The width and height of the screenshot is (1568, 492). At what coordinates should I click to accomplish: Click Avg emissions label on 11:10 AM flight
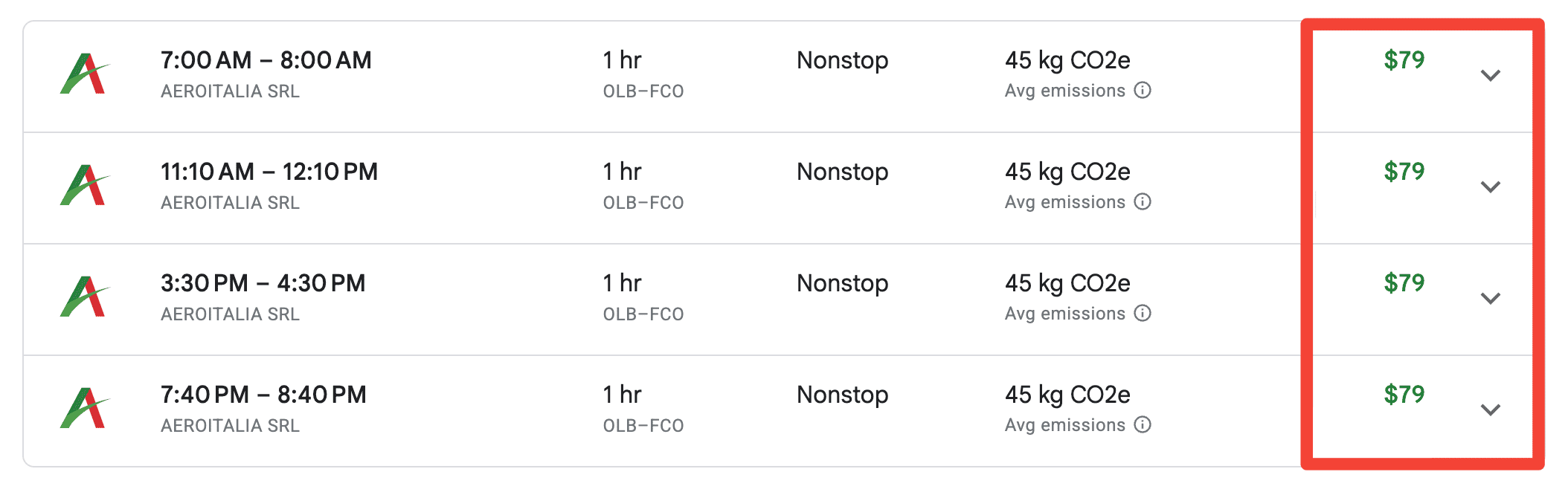pyautogui.click(x=1064, y=202)
